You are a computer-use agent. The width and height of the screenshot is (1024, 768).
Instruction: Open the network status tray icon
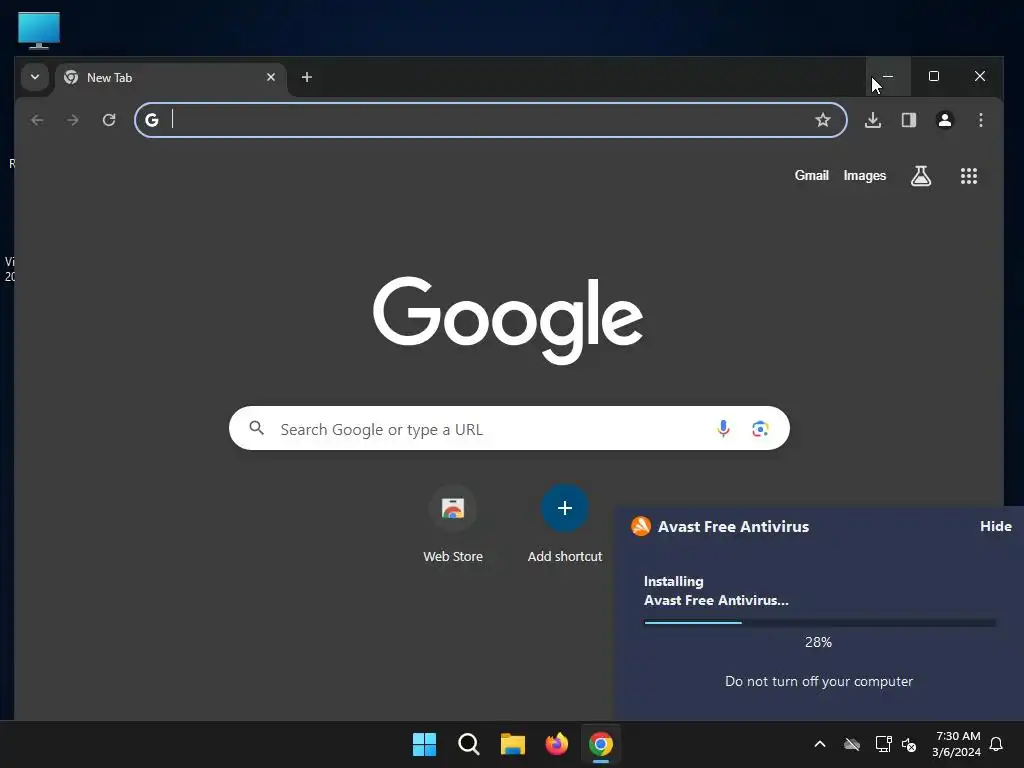[883, 744]
